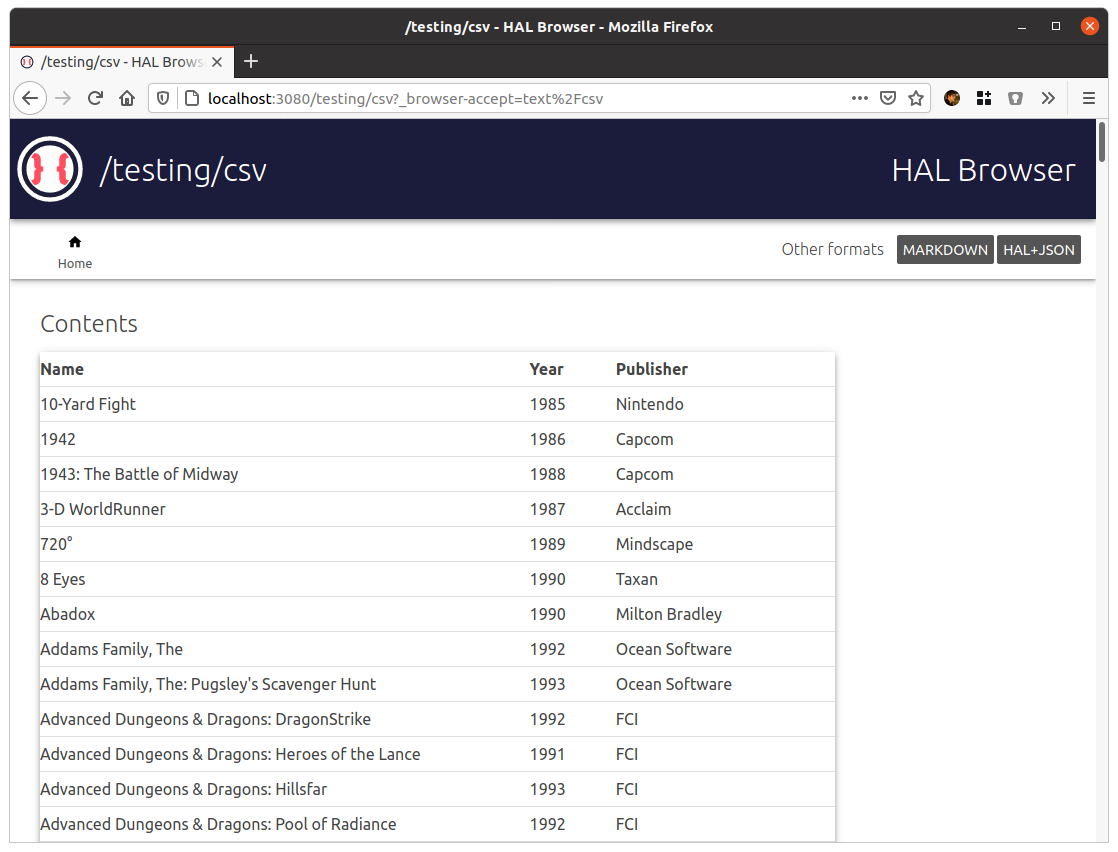
Task: Reload the page with the refresh icon
Action: coord(96,98)
